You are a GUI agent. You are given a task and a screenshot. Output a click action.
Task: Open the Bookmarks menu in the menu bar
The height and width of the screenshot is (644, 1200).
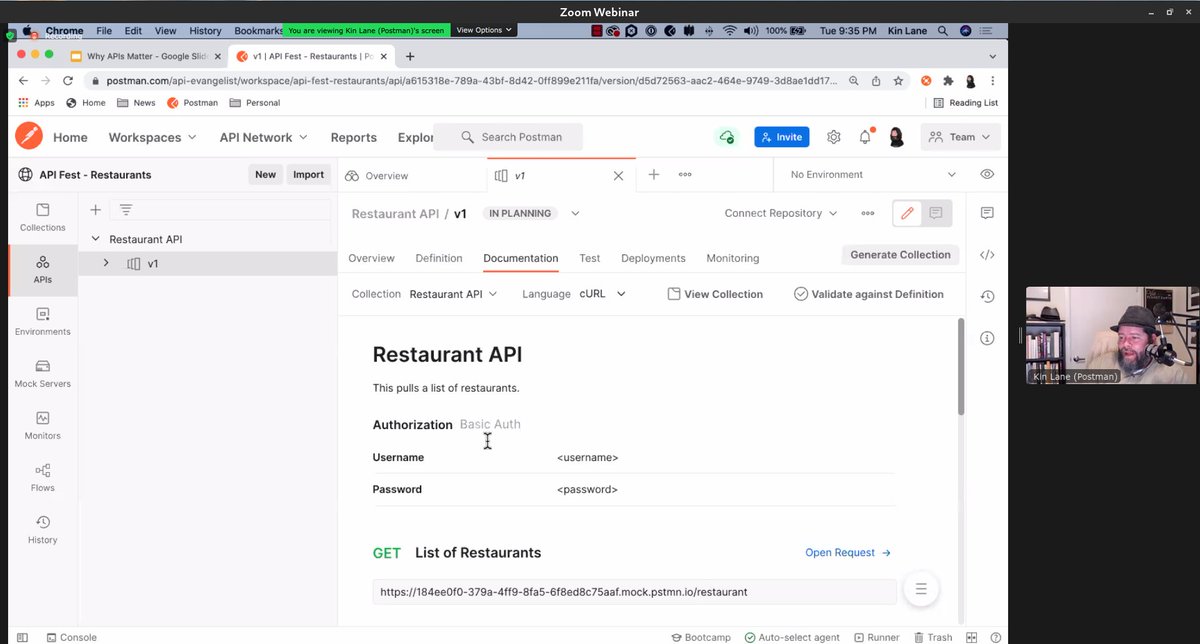click(257, 30)
